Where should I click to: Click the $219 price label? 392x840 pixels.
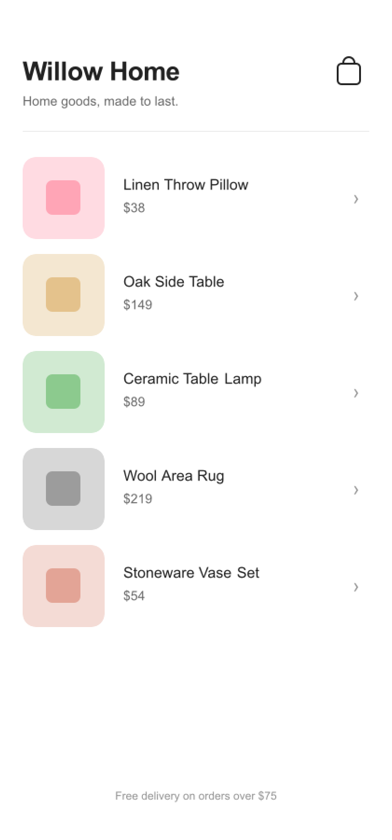pos(138,499)
